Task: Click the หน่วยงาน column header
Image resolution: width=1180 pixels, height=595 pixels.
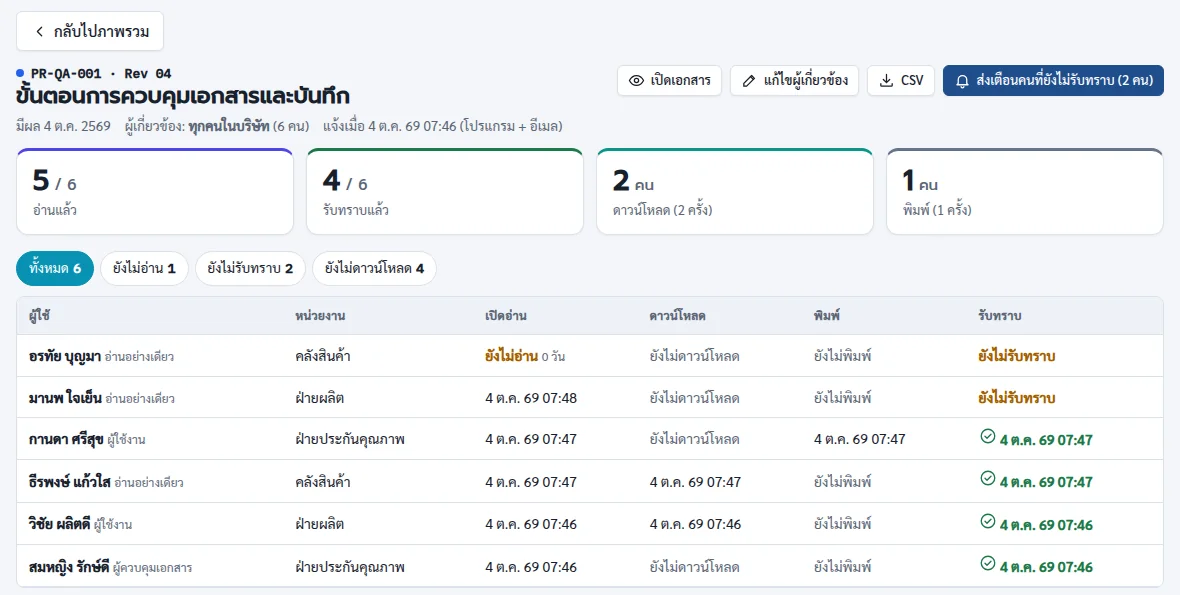Action: pyautogui.click(x=321, y=316)
